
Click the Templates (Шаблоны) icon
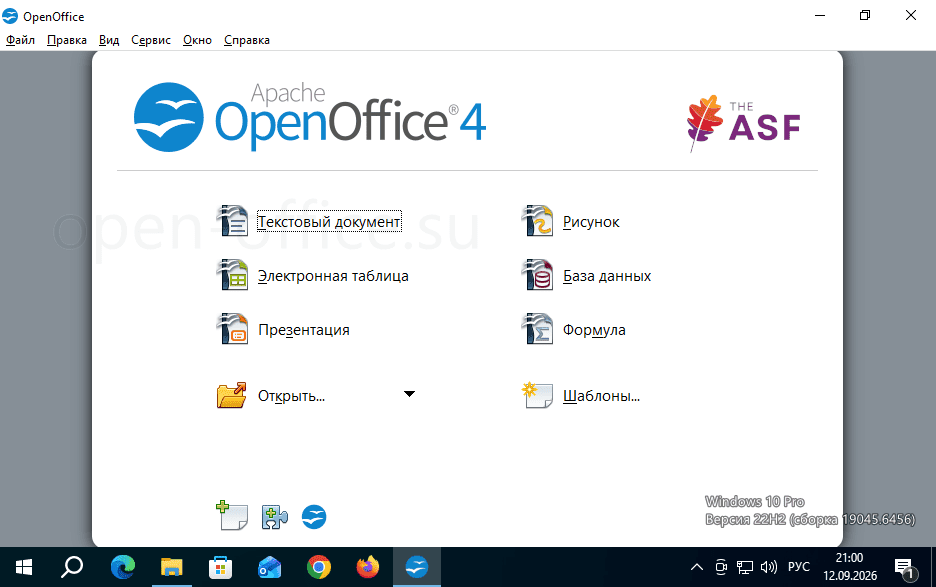[537, 395]
